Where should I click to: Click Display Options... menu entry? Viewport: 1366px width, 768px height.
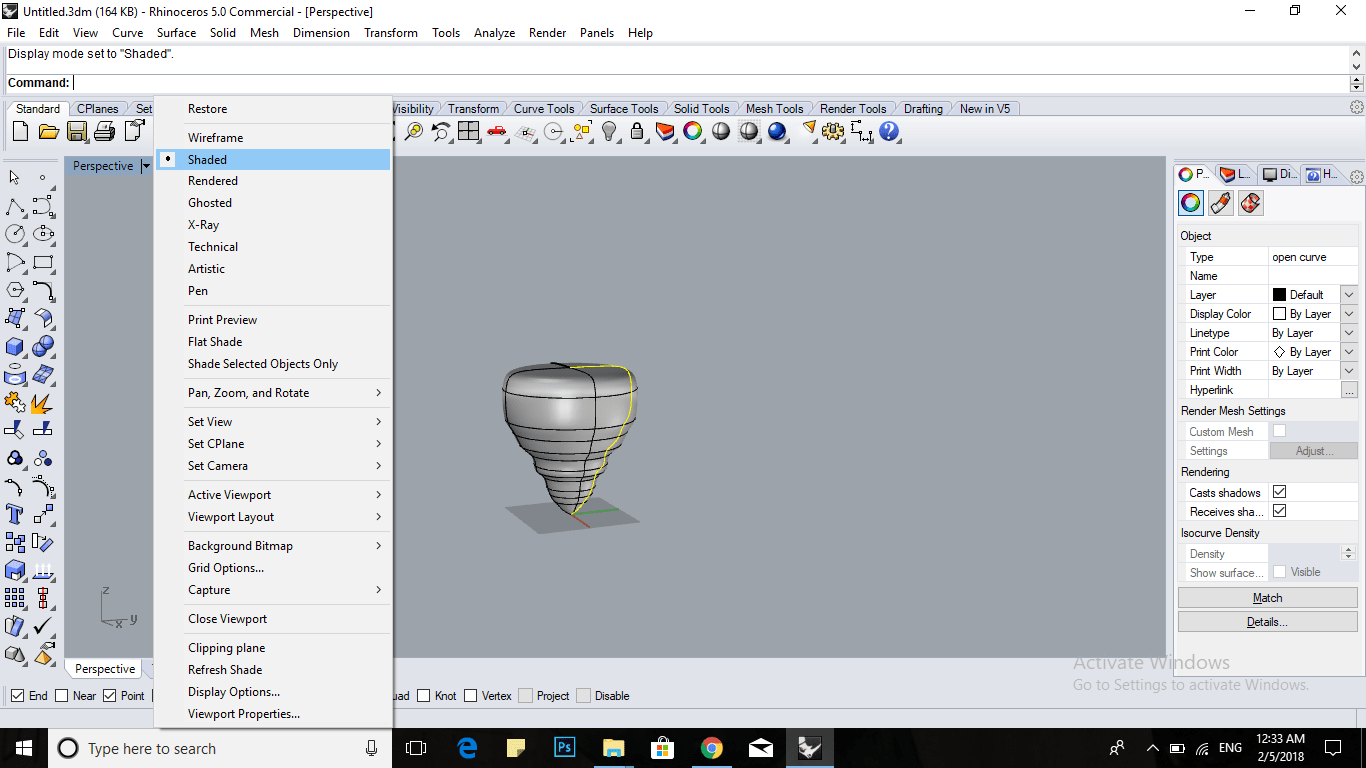273,692
